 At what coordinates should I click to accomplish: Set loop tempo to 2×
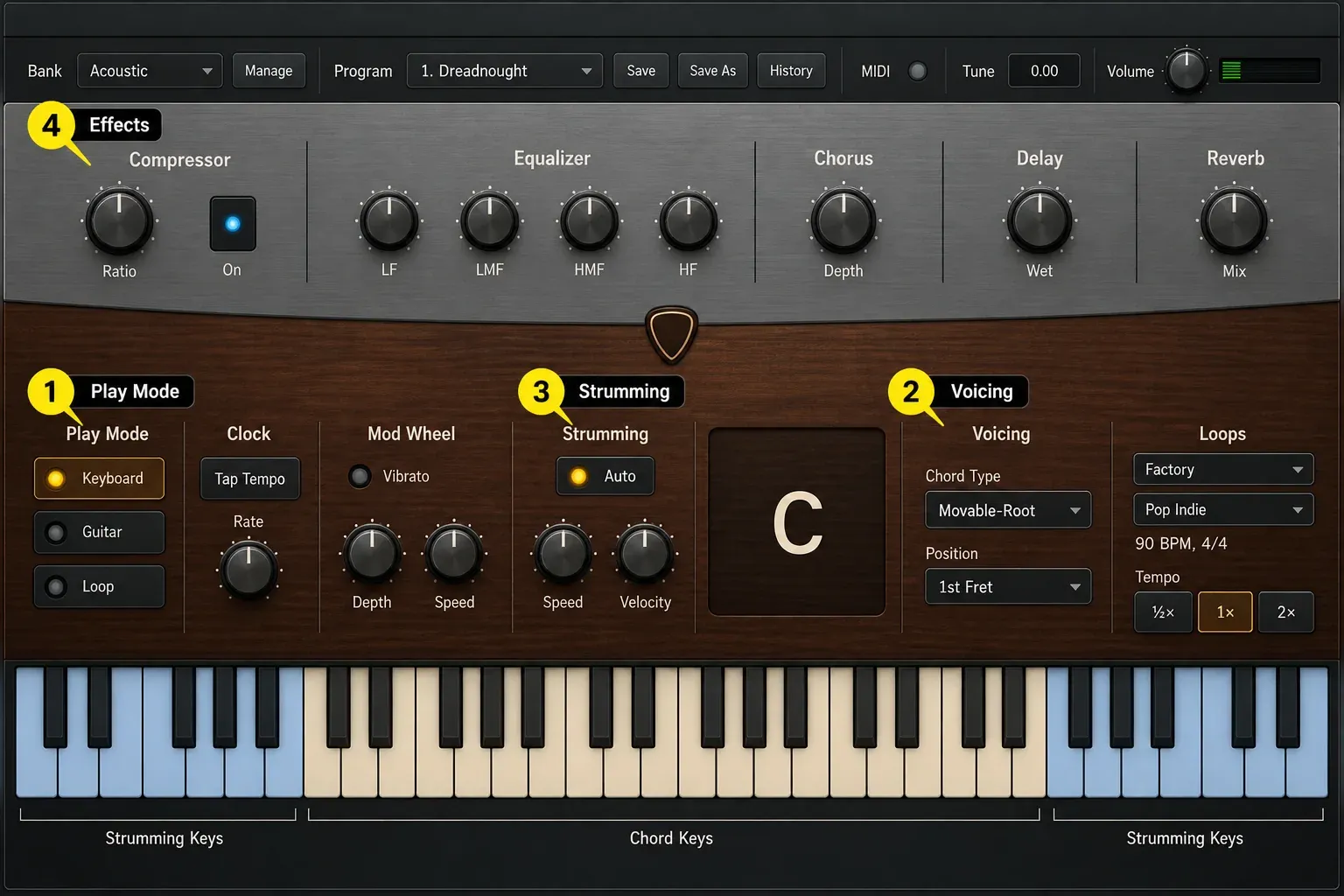coord(1286,612)
